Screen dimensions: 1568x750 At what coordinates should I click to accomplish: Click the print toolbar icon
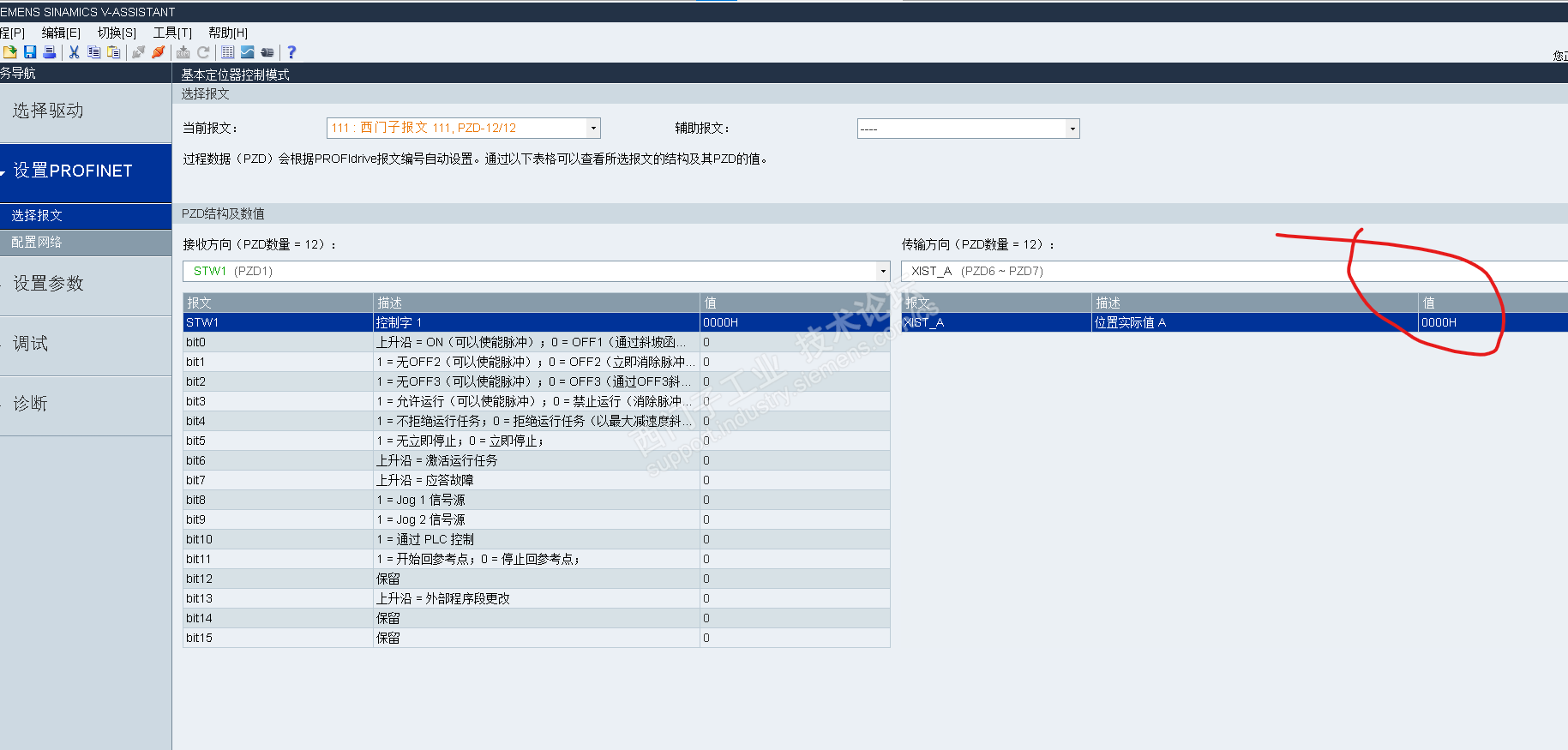point(50,52)
